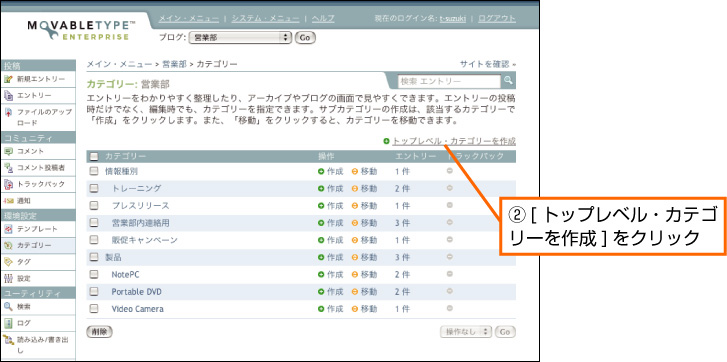Click orange 移動 icon in NotePC row
The width and height of the screenshot is (727, 362).
pos(355,274)
